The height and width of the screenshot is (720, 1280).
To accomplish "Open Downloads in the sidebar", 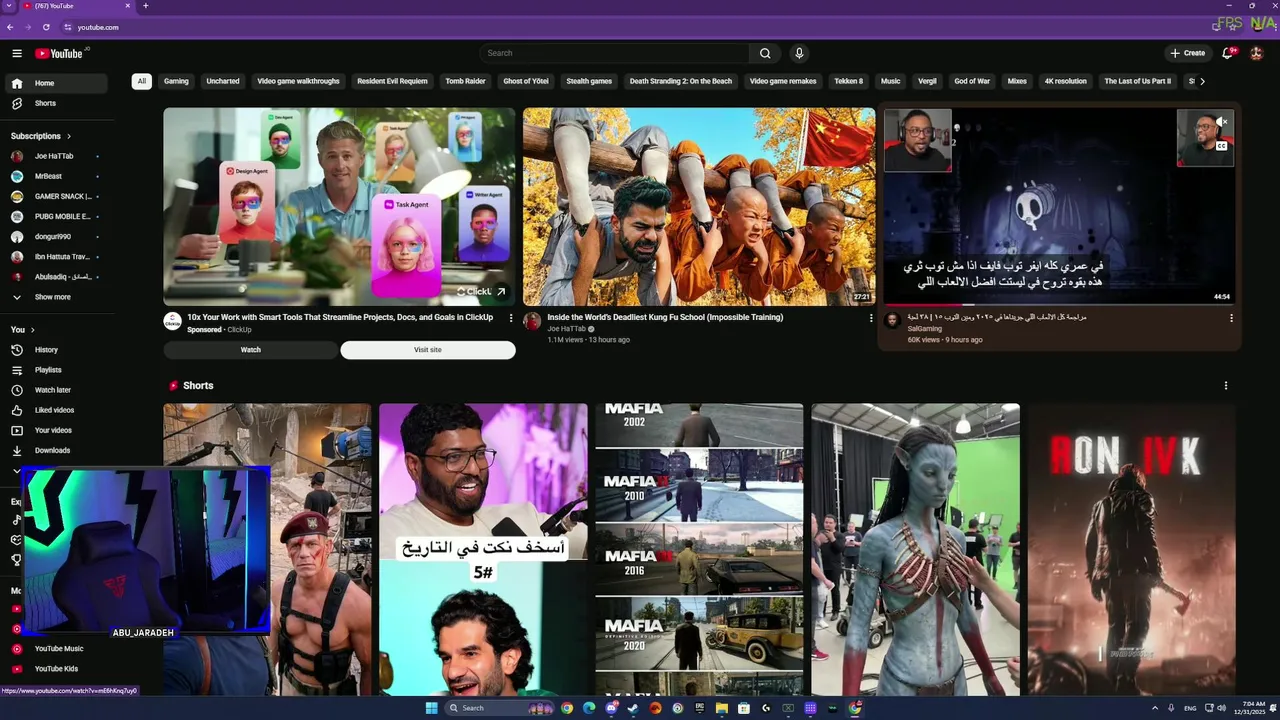I will pyautogui.click(x=58, y=450).
